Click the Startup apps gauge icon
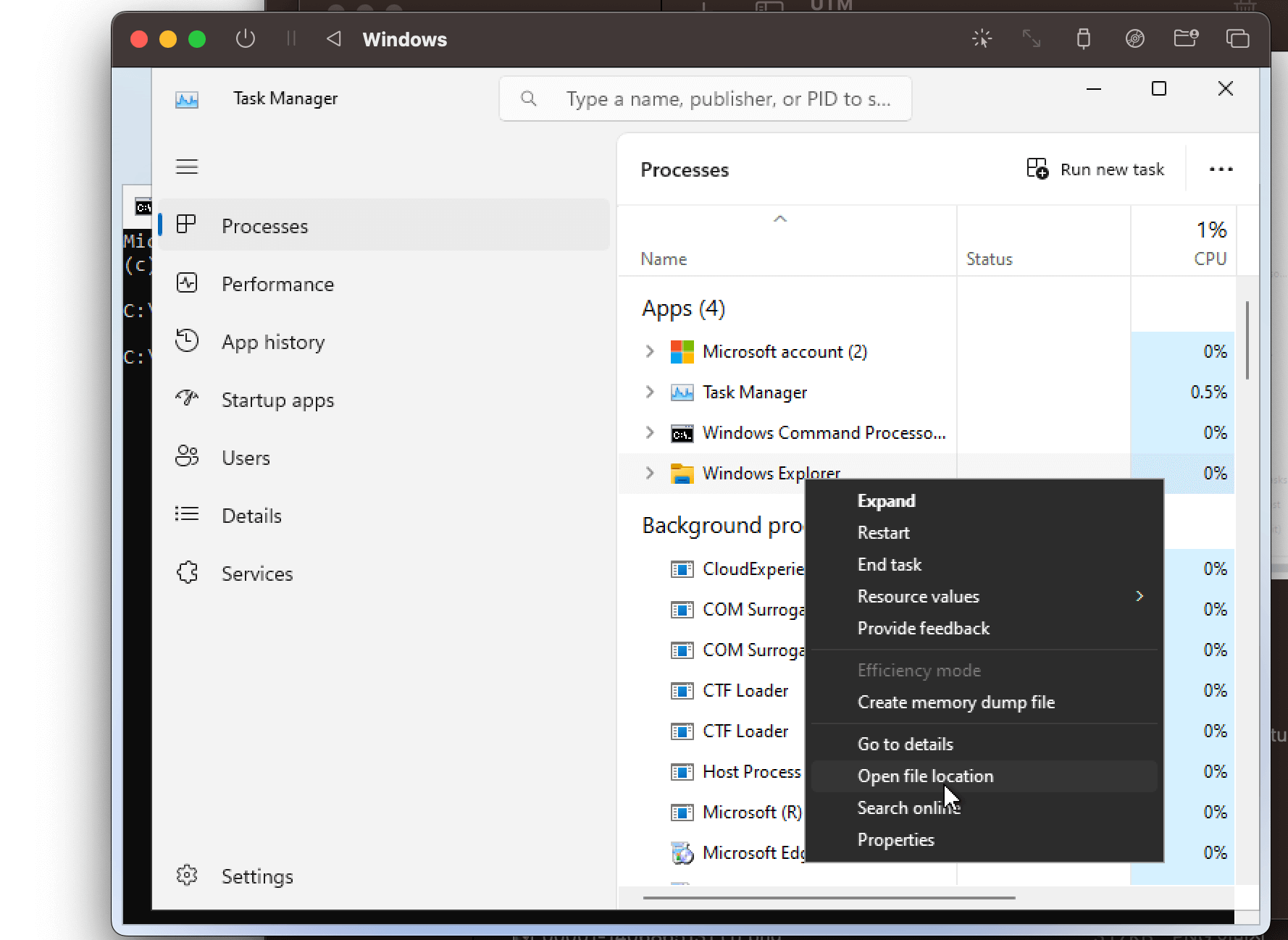The width and height of the screenshot is (1288, 940). (187, 398)
